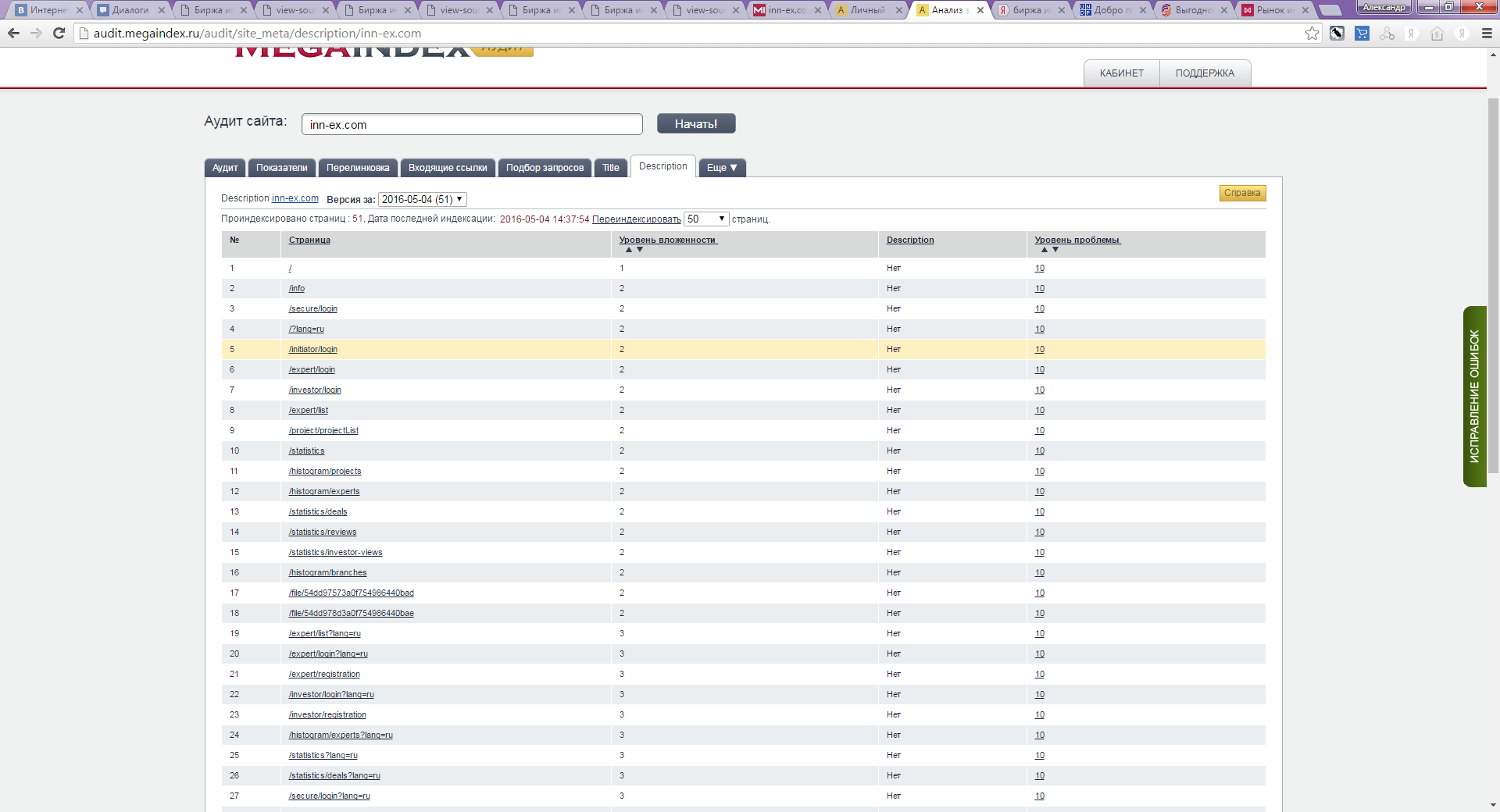Open the '/project/projectList' page link

[x=323, y=431]
